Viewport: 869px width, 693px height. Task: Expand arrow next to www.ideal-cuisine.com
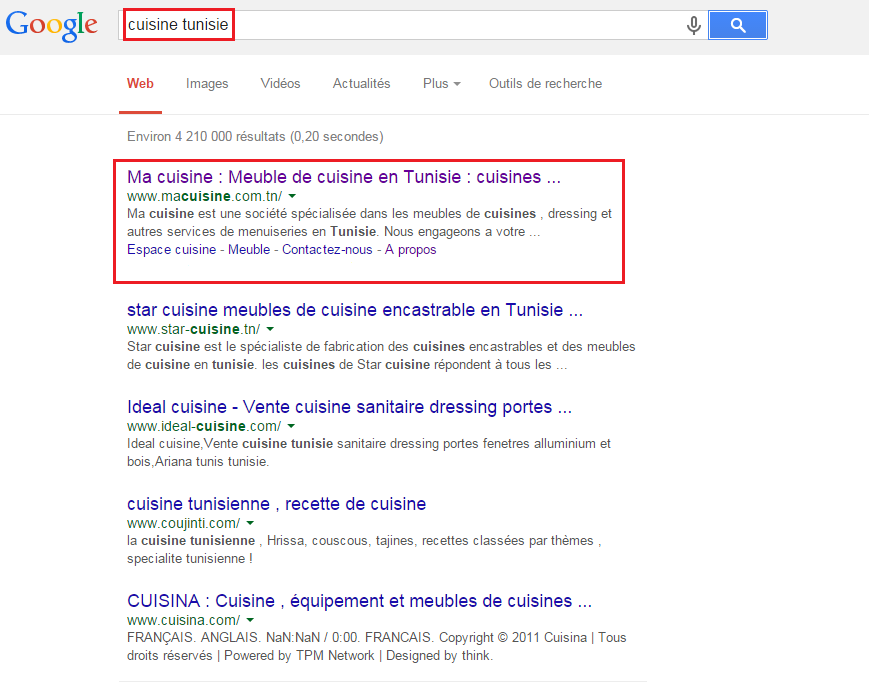(x=292, y=426)
